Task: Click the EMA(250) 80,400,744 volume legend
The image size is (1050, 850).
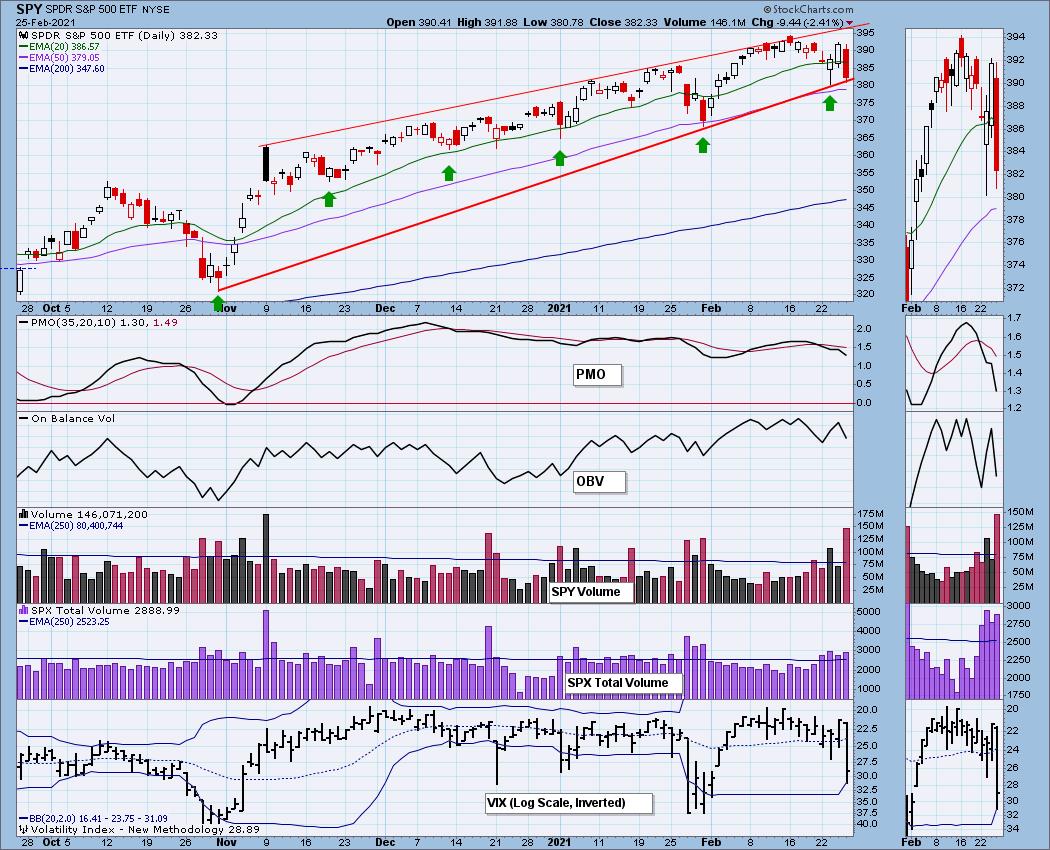Action: coord(71,526)
